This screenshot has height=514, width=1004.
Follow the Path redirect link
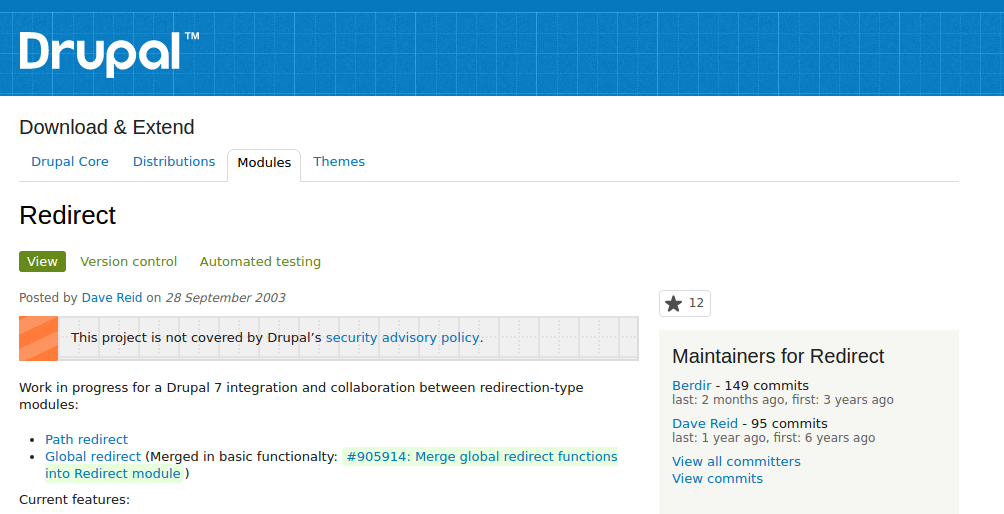86,440
